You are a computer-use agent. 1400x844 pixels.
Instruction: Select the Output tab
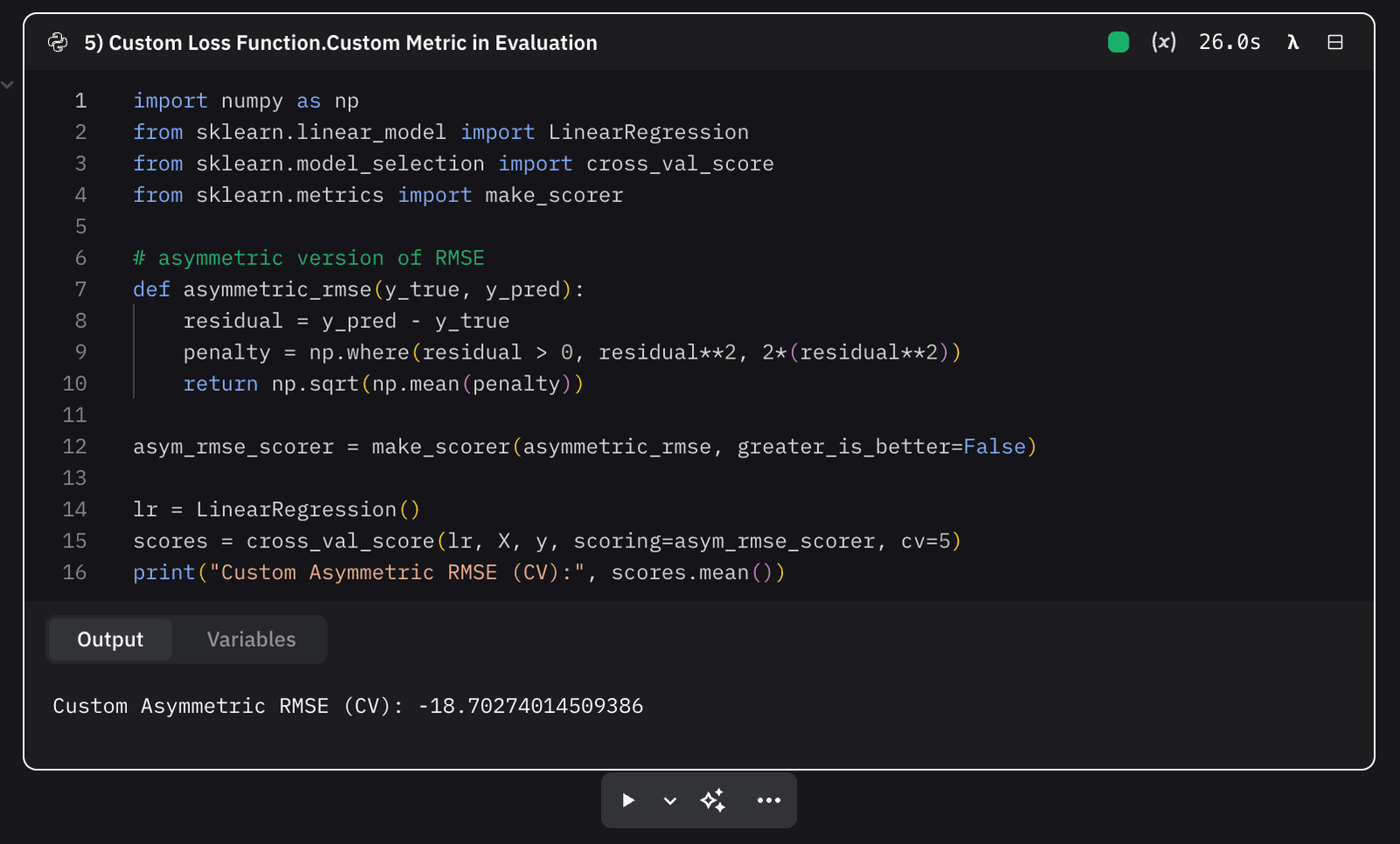(x=110, y=639)
